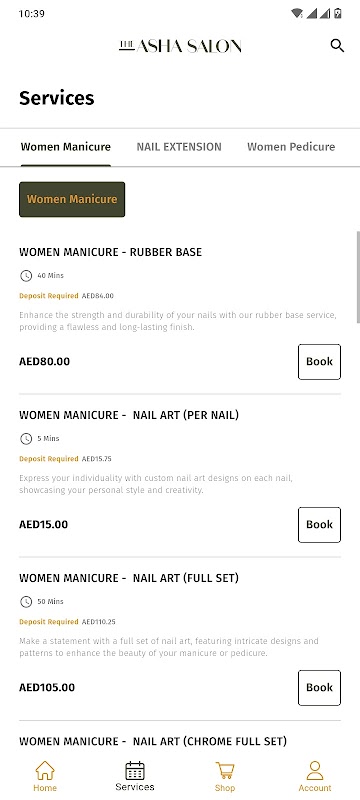Switch to the Women Pedicure tab
The width and height of the screenshot is (360, 800).
291,147
